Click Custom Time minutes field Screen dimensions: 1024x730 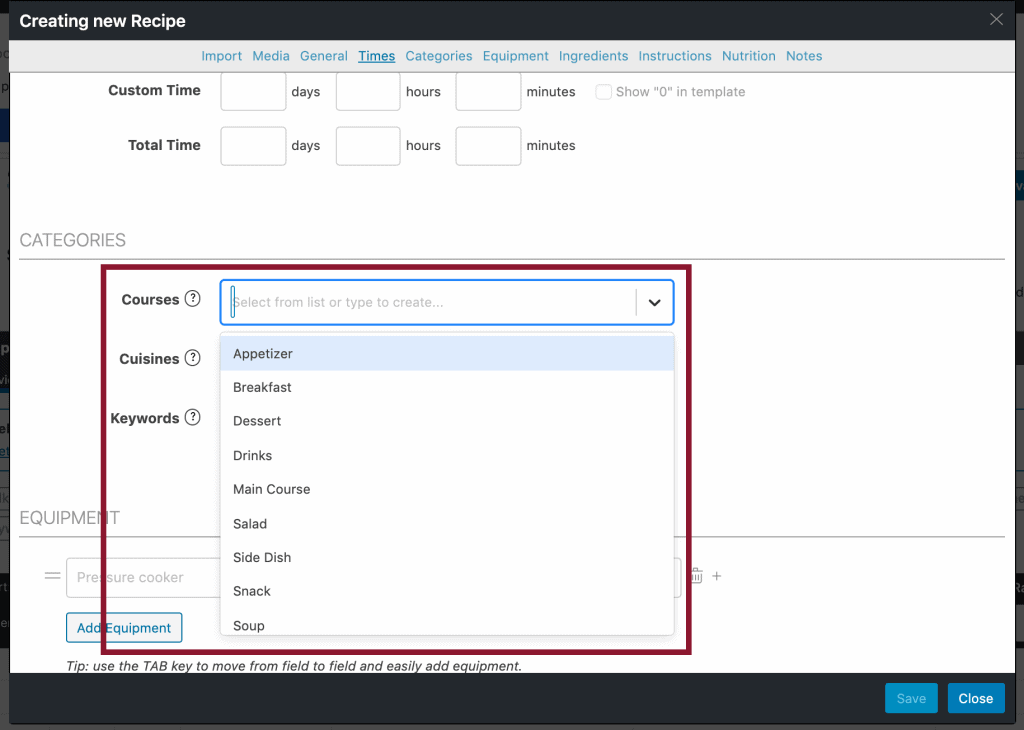(x=488, y=91)
